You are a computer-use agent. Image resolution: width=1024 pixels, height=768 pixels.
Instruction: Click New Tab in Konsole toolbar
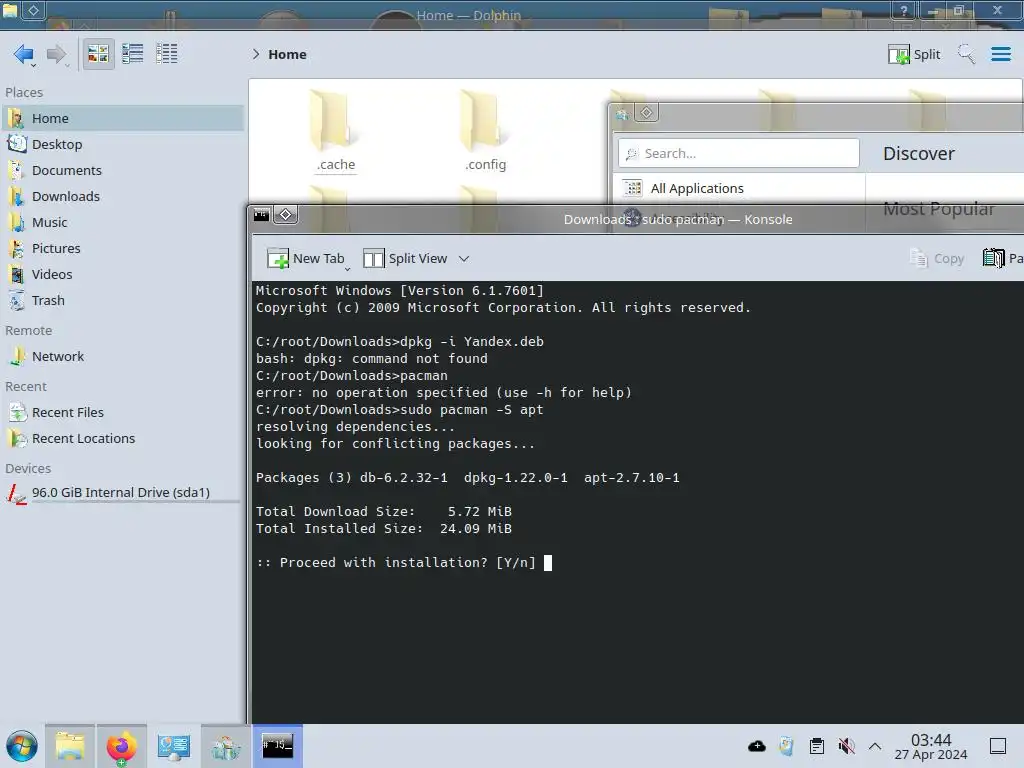pyautogui.click(x=306, y=259)
